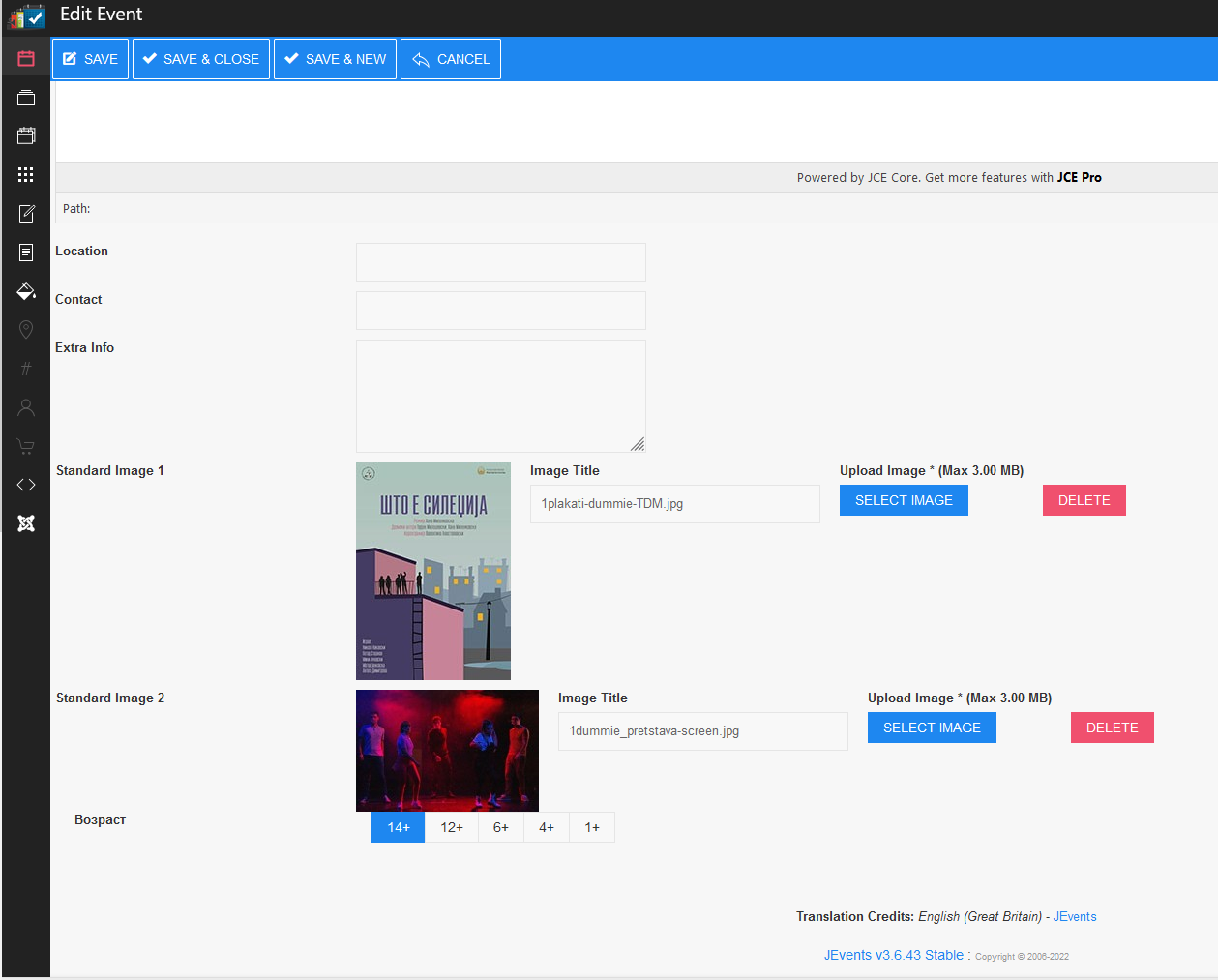The width and height of the screenshot is (1218, 980).
Task: Open the code brackets icon in sidebar
Action: [x=26, y=485]
